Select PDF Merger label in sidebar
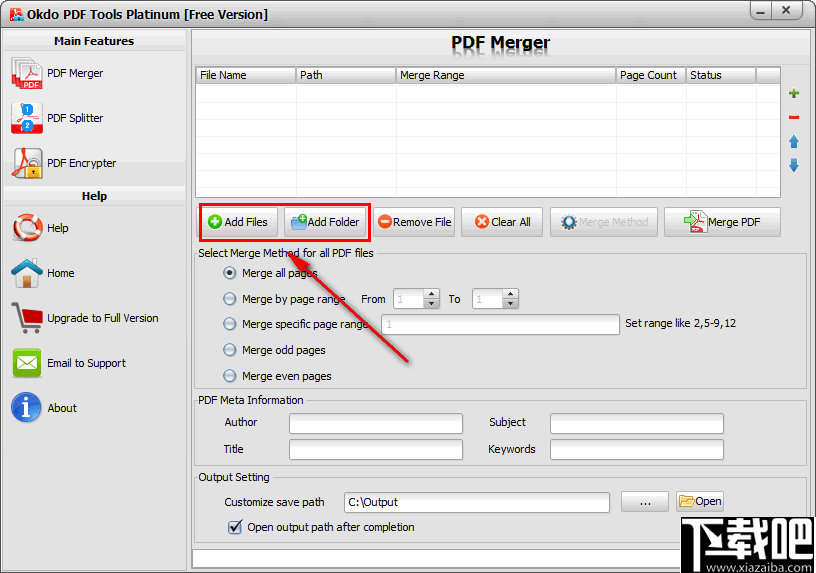816x573 pixels. (x=75, y=73)
